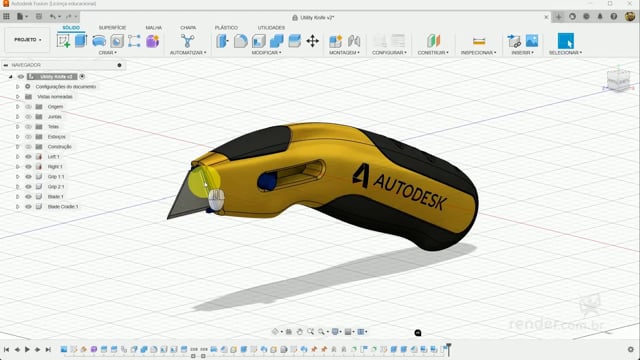Open the INSERIR menu label
The image size is (640, 360).
click(x=523, y=53)
